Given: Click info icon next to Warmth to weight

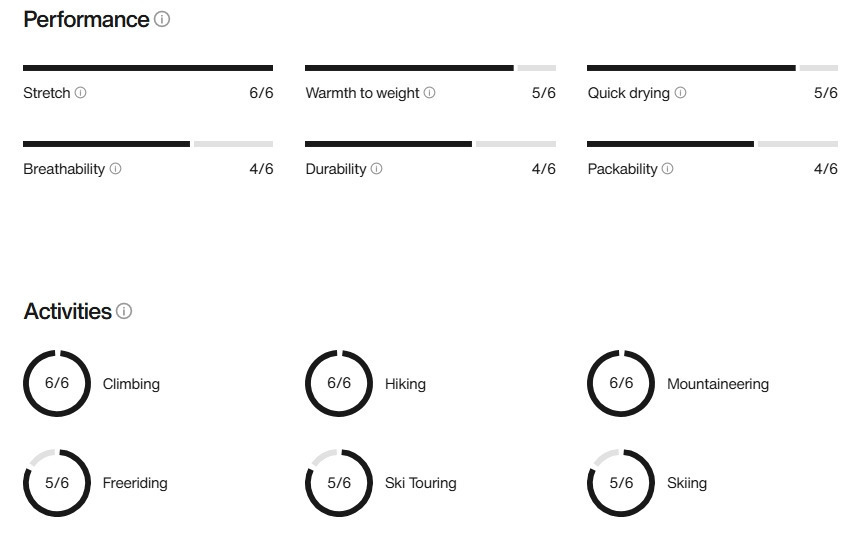Looking at the screenshot, I should tap(430, 93).
